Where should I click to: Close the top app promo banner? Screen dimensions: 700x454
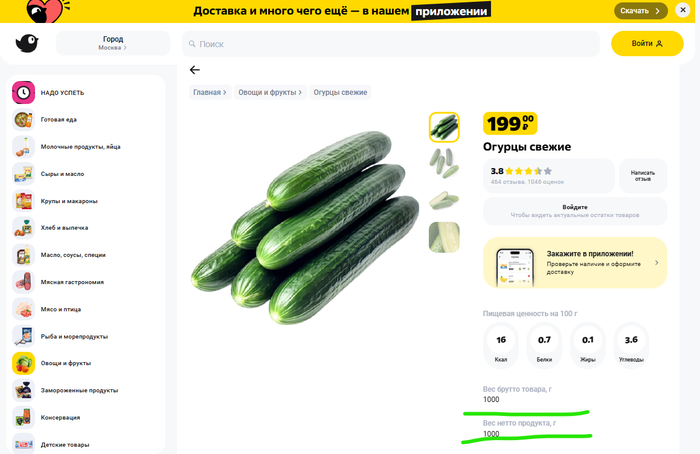click(x=683, y=11)
